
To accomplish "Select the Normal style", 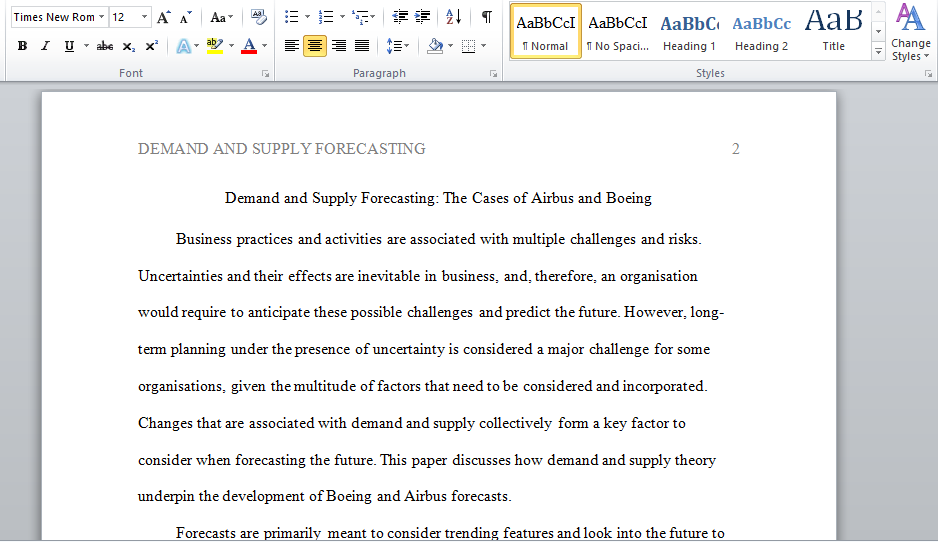I will point(546,32).
